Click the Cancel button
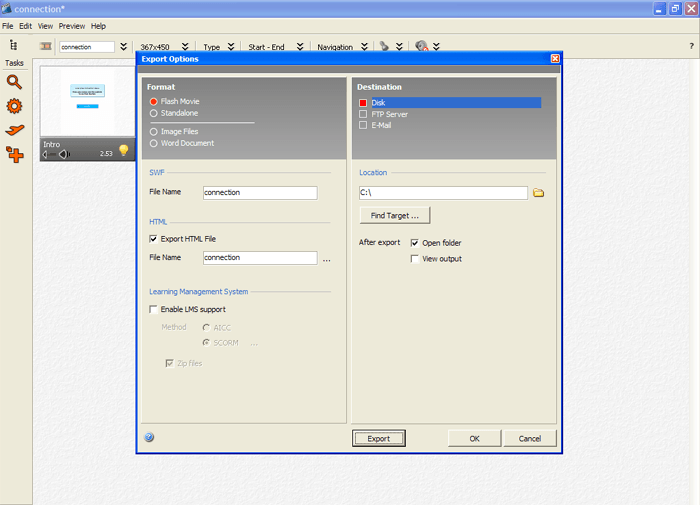This screenshot has width=700, height=505. tap(530, 438)
